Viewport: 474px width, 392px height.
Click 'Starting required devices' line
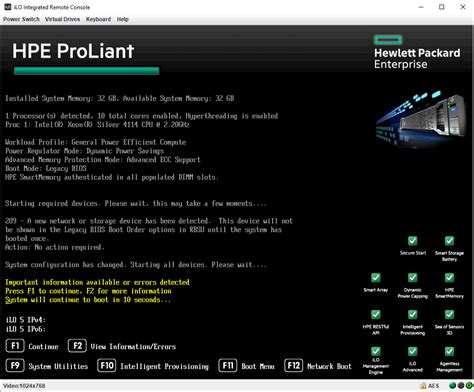tap(136, 203)
